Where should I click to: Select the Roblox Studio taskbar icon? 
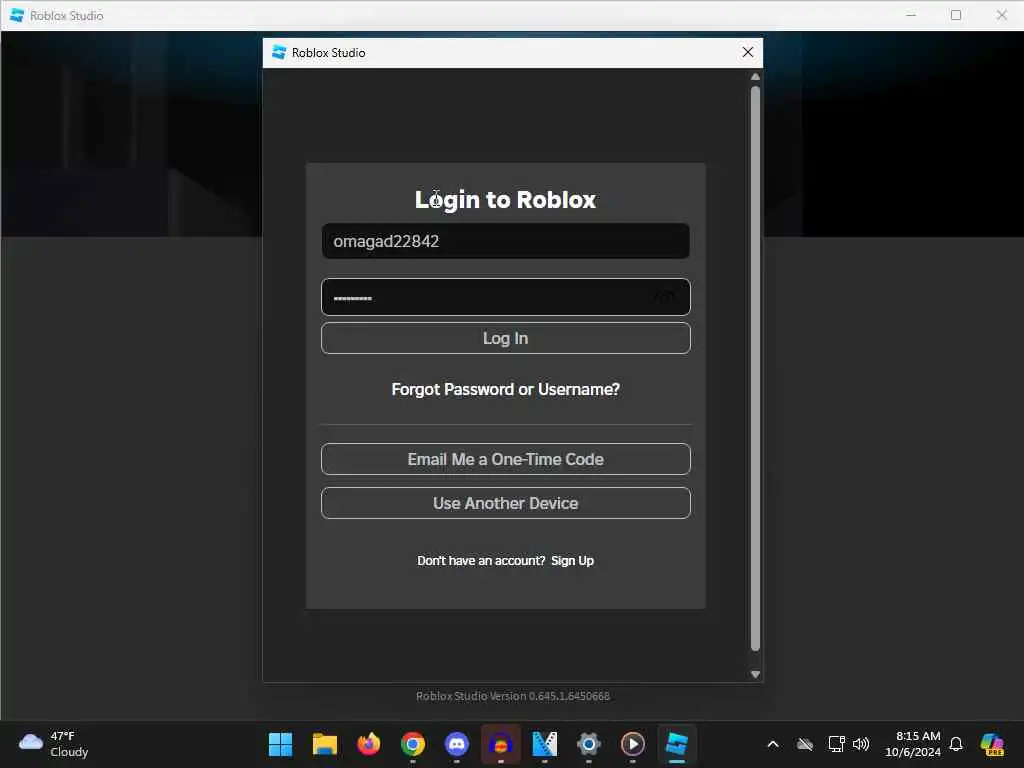(x=677, y=744)
